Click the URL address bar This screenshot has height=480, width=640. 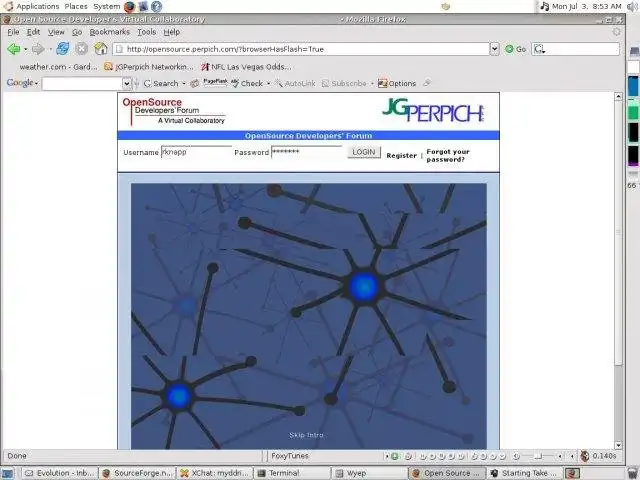tap(301, 49)
